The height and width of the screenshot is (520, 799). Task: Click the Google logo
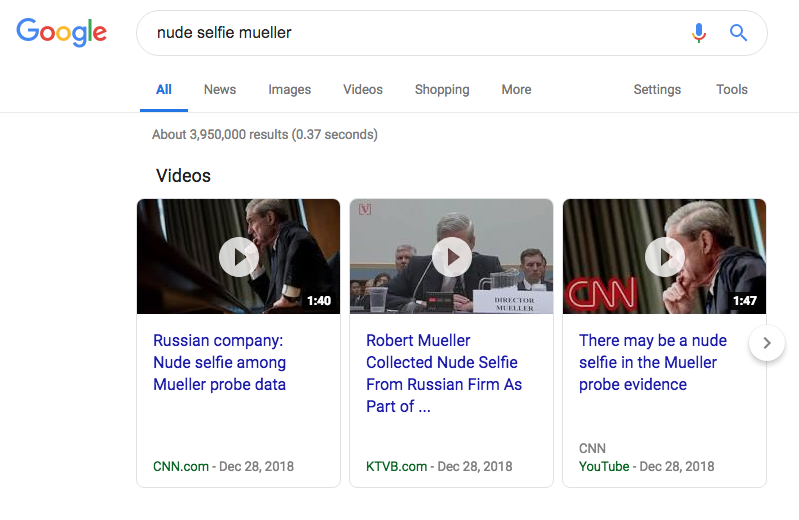point(61,32)
